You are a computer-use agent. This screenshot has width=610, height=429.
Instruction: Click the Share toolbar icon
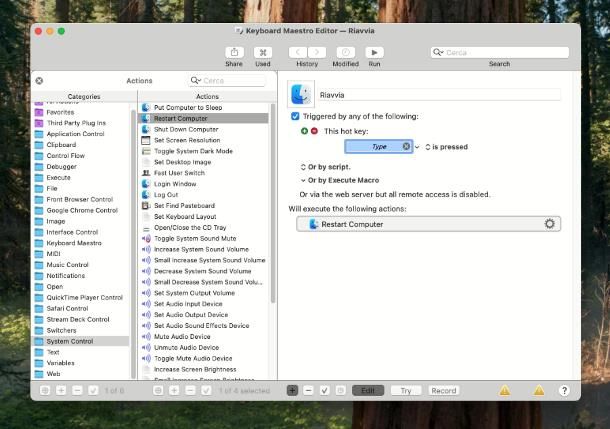[x=234, y=52]
